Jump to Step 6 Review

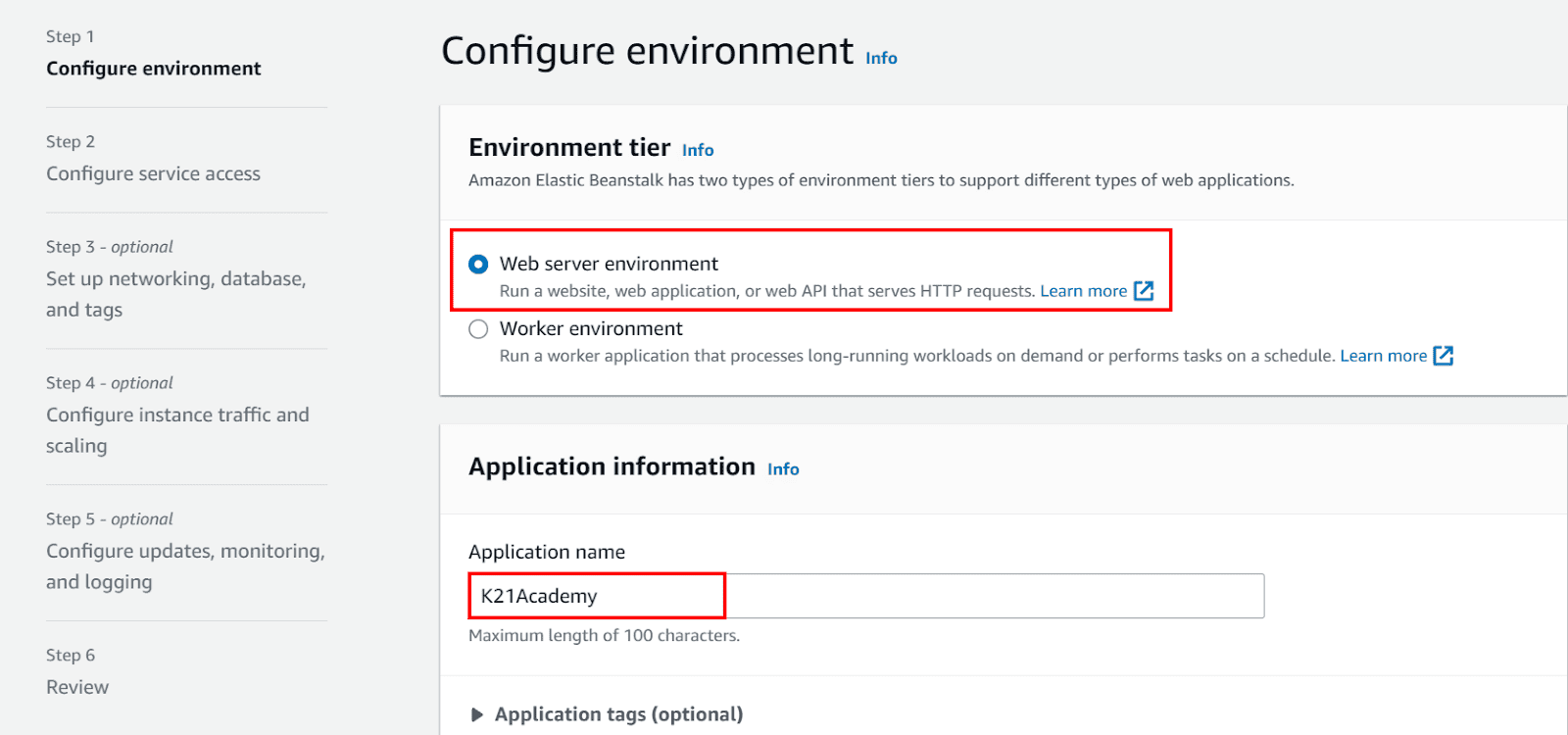(x=77, y=687)
